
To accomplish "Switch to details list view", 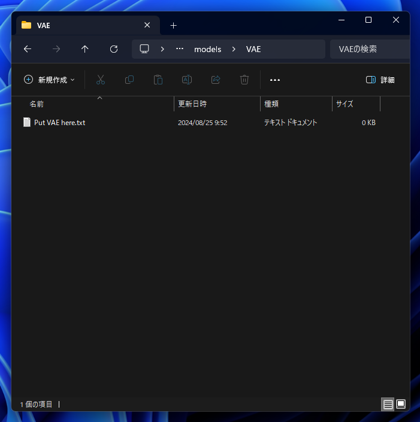I will click(388, 404).
